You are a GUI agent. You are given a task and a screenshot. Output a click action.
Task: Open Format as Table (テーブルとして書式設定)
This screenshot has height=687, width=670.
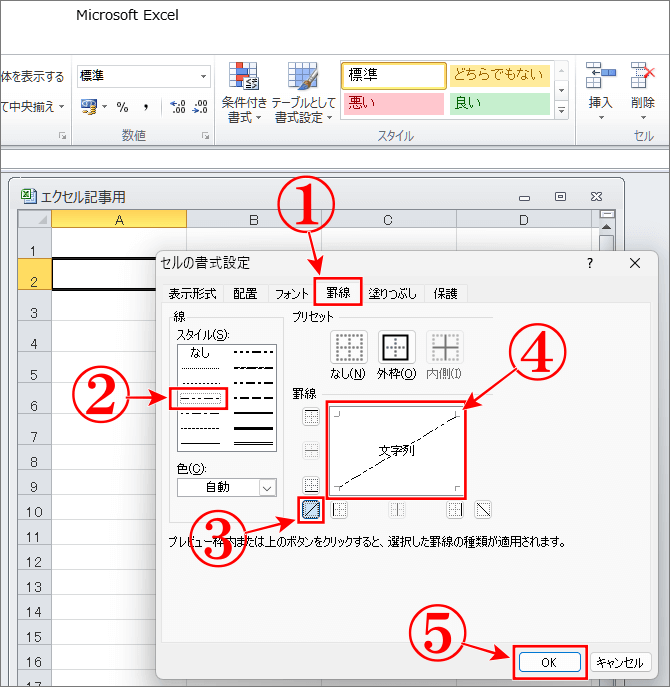pos(303,93)
